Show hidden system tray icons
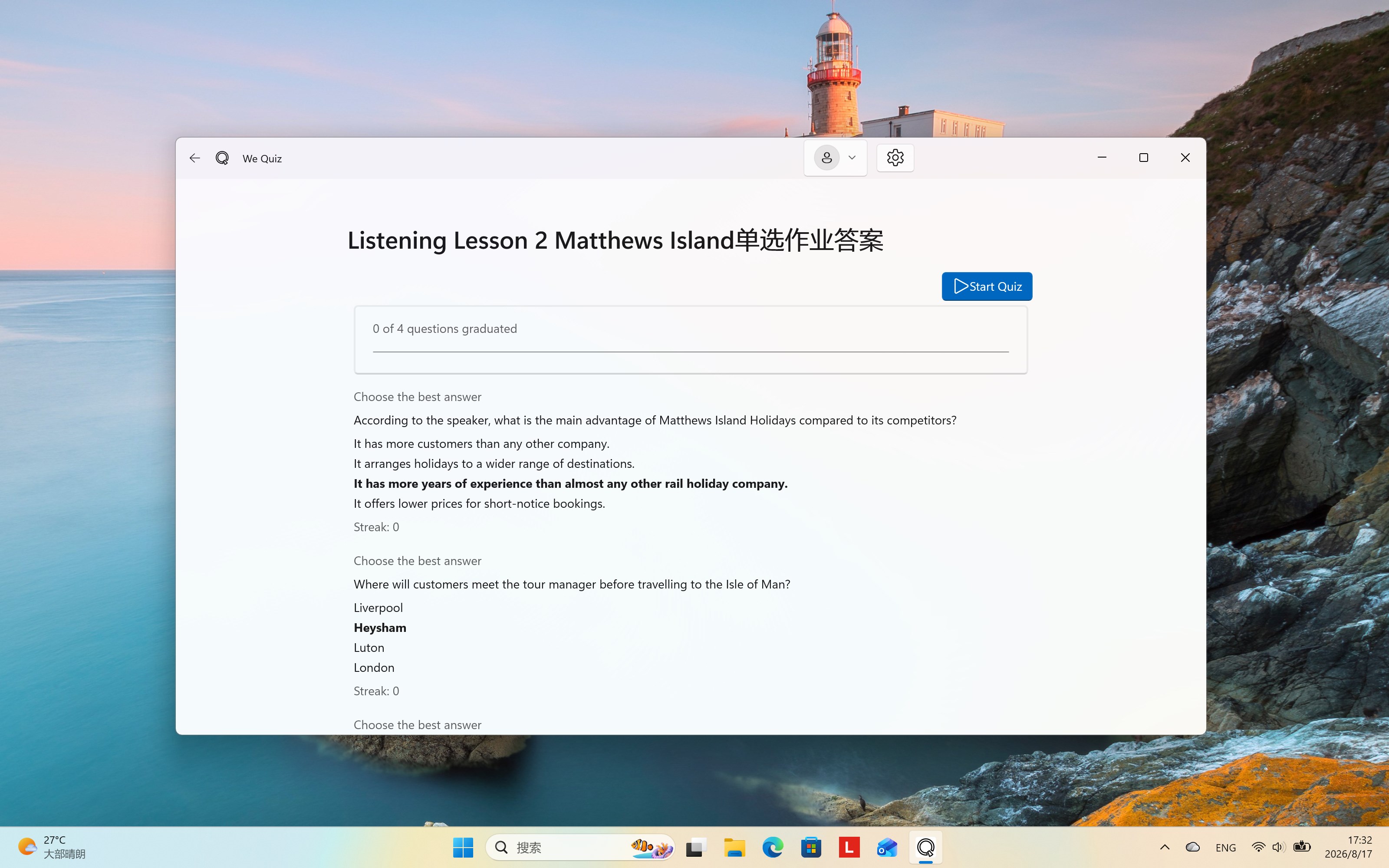 pyautogui.click(x=1165, y=847)
